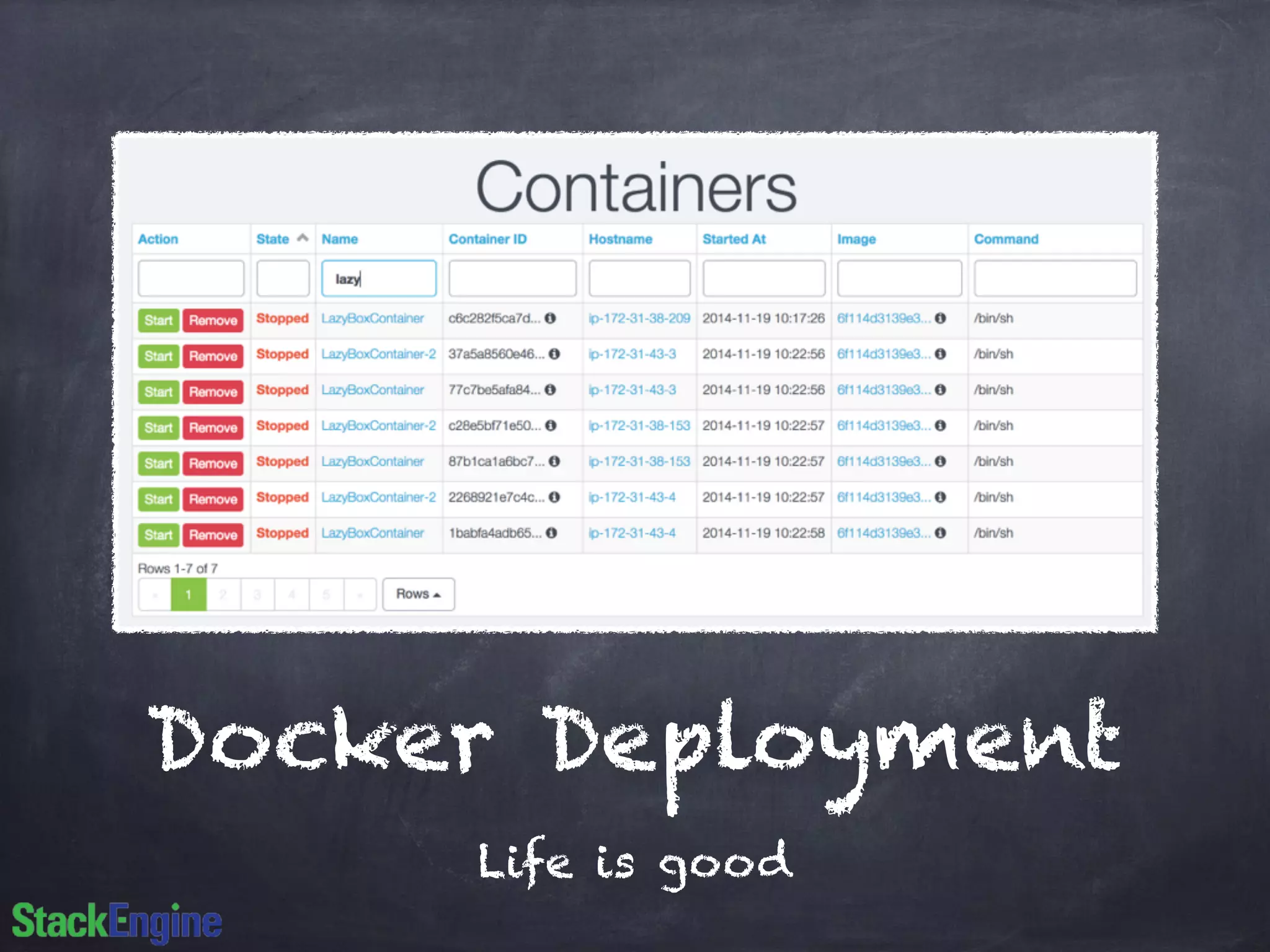Focus the Container ID filter input
The height and width of the screenshot is (952, 1270).
pos(512,278)
